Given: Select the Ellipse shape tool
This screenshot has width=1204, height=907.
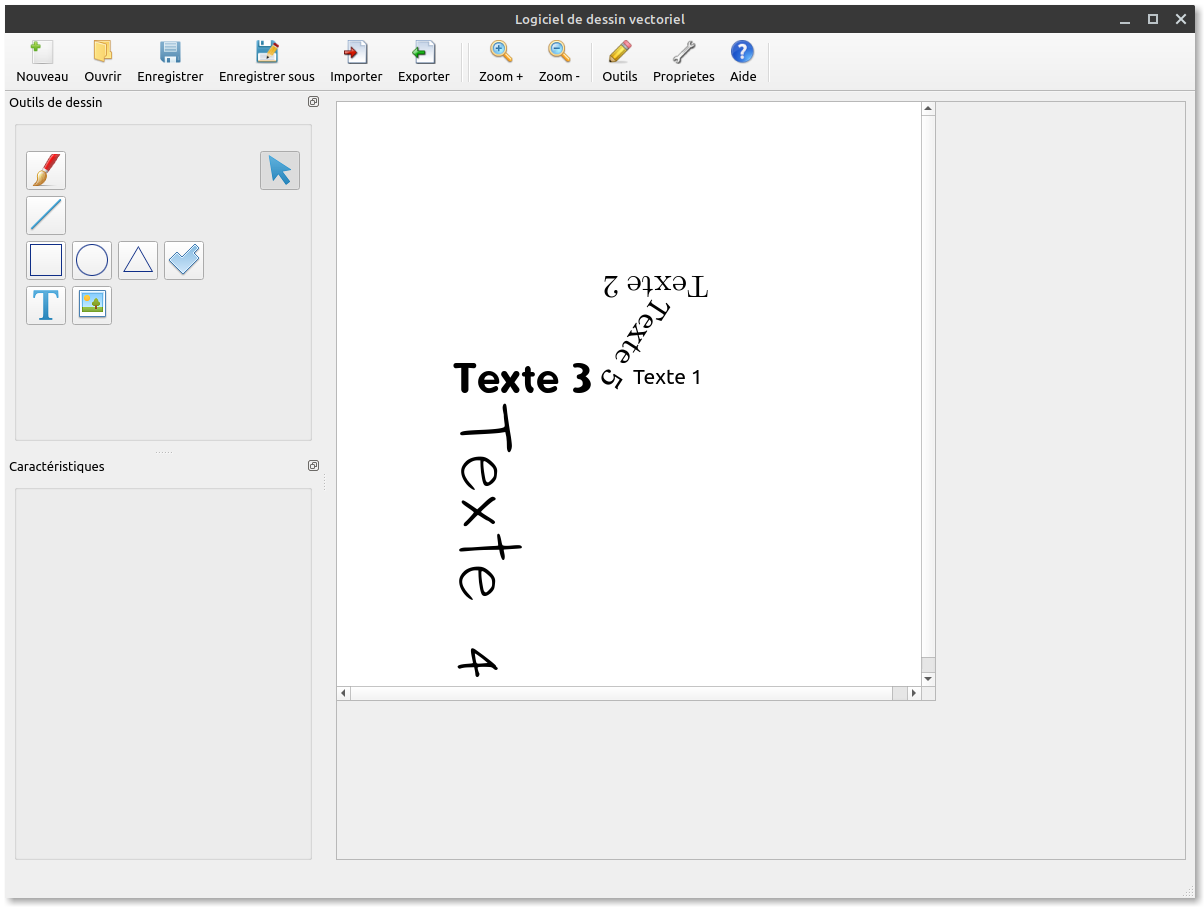Looking at the screenshot, I should [91, 259].
